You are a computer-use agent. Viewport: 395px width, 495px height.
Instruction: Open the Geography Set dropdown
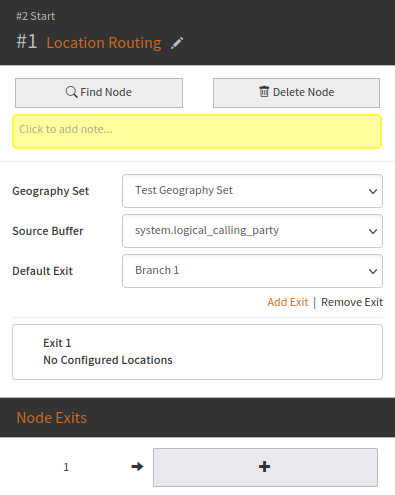point(252,191)
